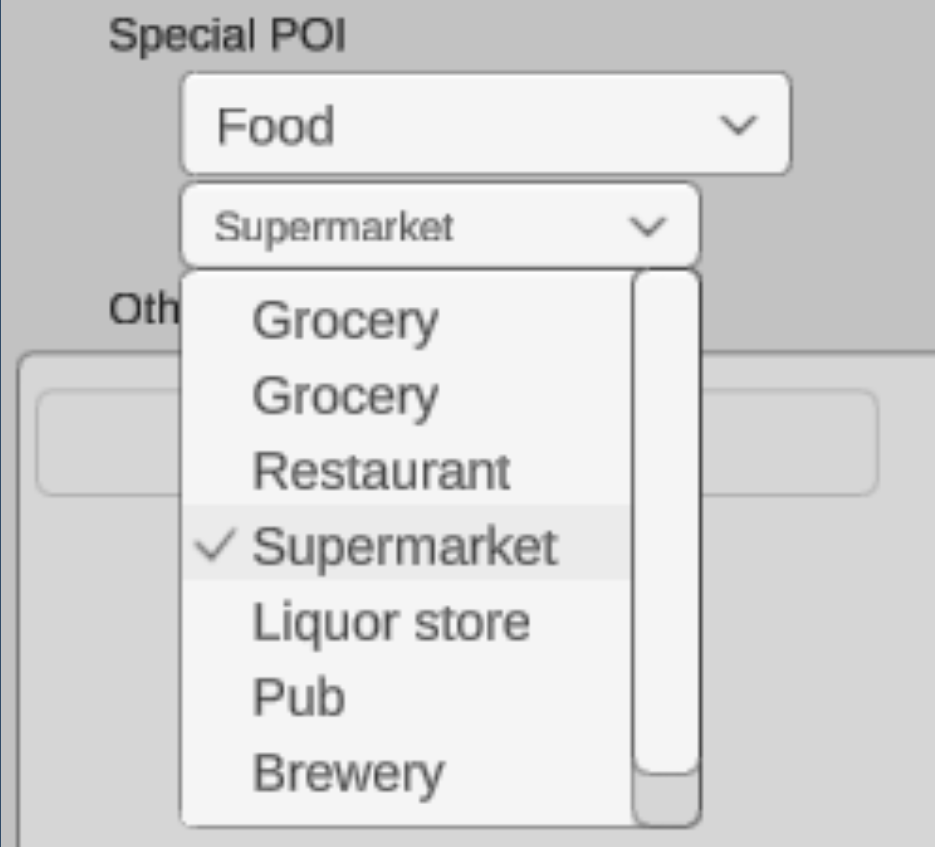Image resolution: width=935 pixels, height=847 pixels.
Task: Click the checkmark icon beside Supermarket
Action: [217, 545]
